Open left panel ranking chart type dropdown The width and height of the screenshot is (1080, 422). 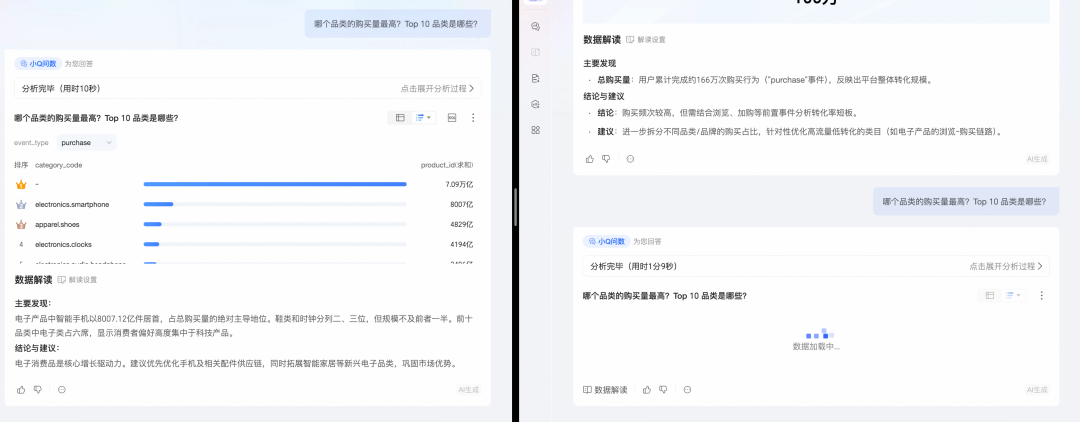424,118
